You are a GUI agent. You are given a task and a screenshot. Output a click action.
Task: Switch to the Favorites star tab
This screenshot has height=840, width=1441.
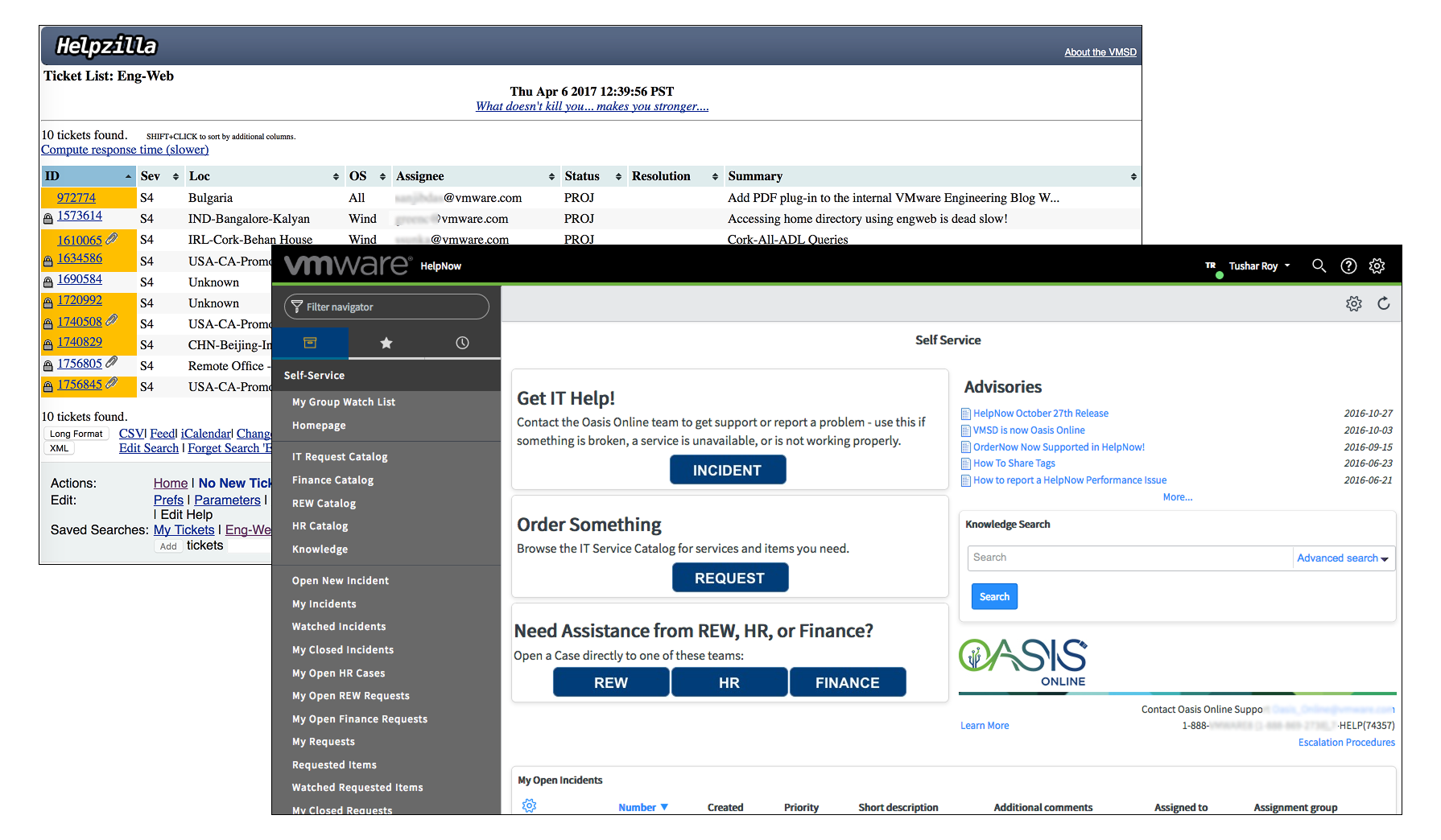click(x=386, y=343)
